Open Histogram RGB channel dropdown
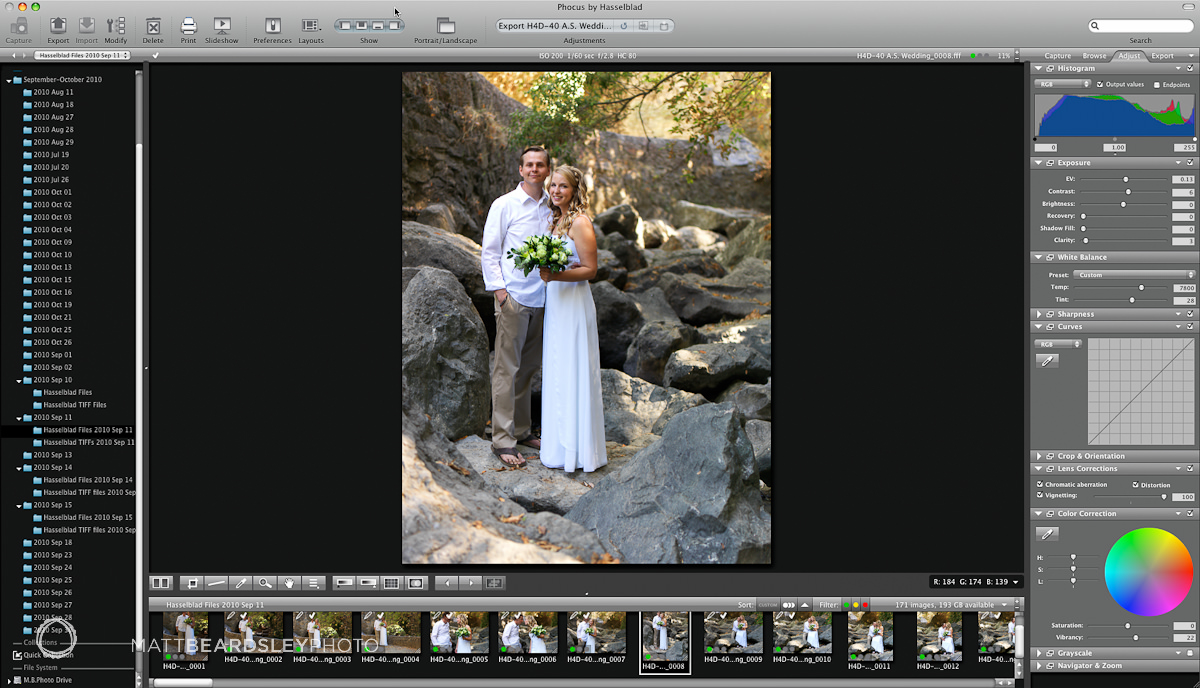1200x688 pixels. coord(1062,84)
